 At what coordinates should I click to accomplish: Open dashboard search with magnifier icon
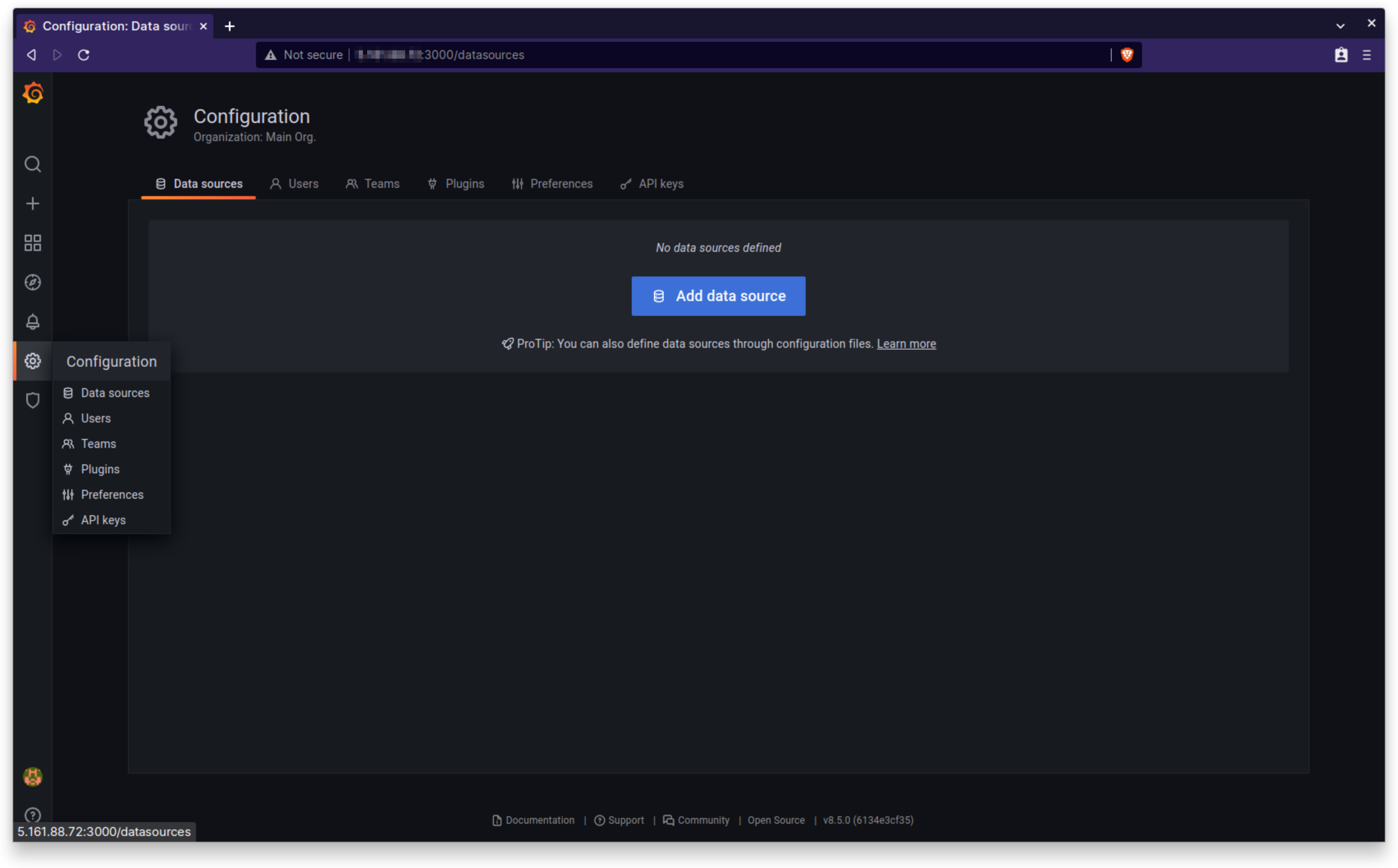32,164
